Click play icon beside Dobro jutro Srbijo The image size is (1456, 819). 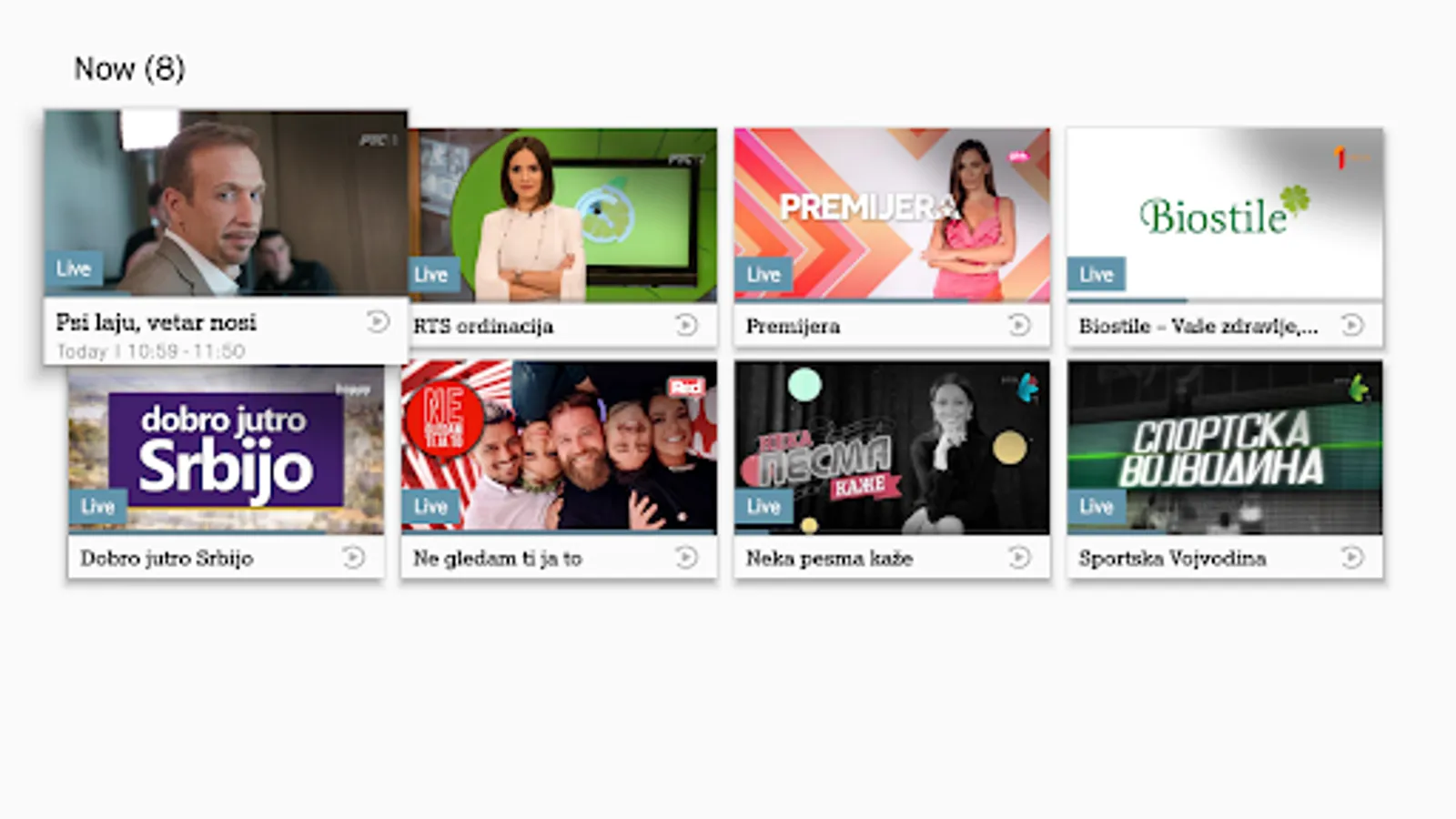pos(354,557)
